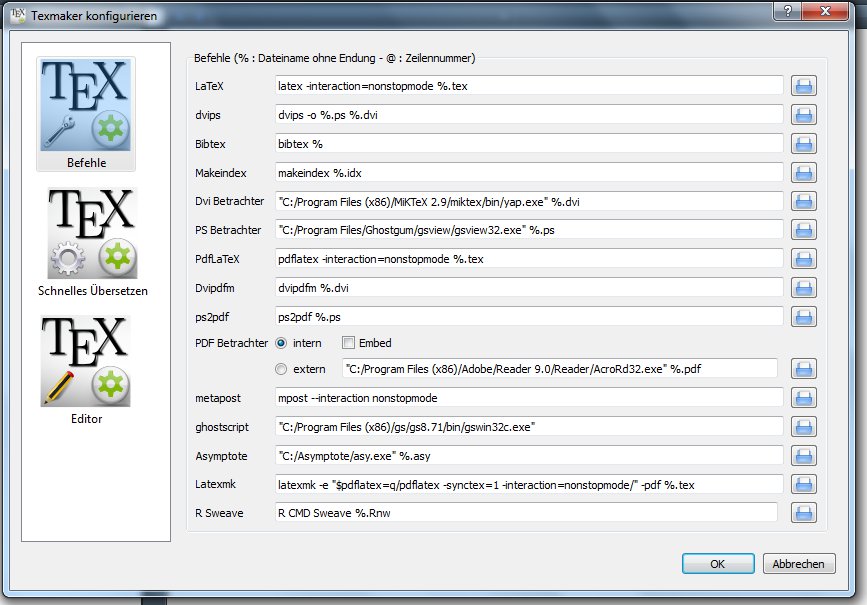This screenshot has width=867, height=605.
Task: Edit the LaTeX command field
Action: pos(529,86)
